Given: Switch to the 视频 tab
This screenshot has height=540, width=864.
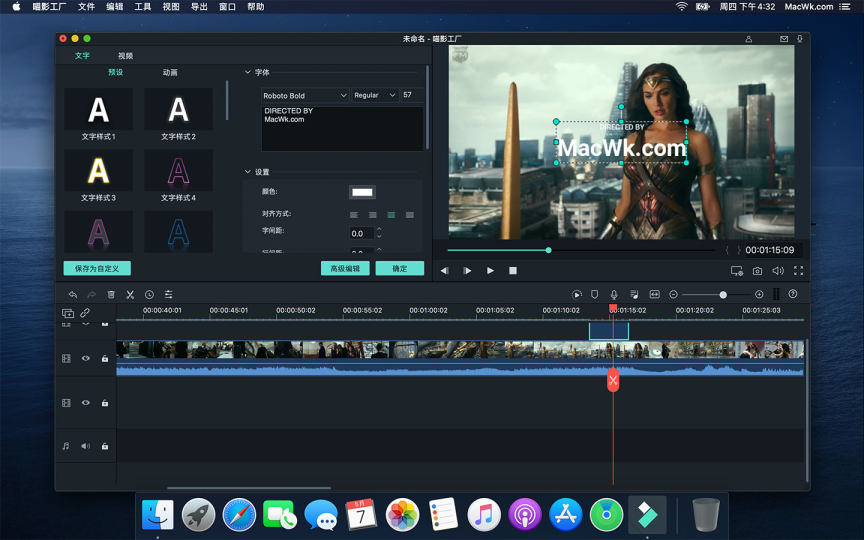Looking at the screenshot, I should click(x=125, y=56).
